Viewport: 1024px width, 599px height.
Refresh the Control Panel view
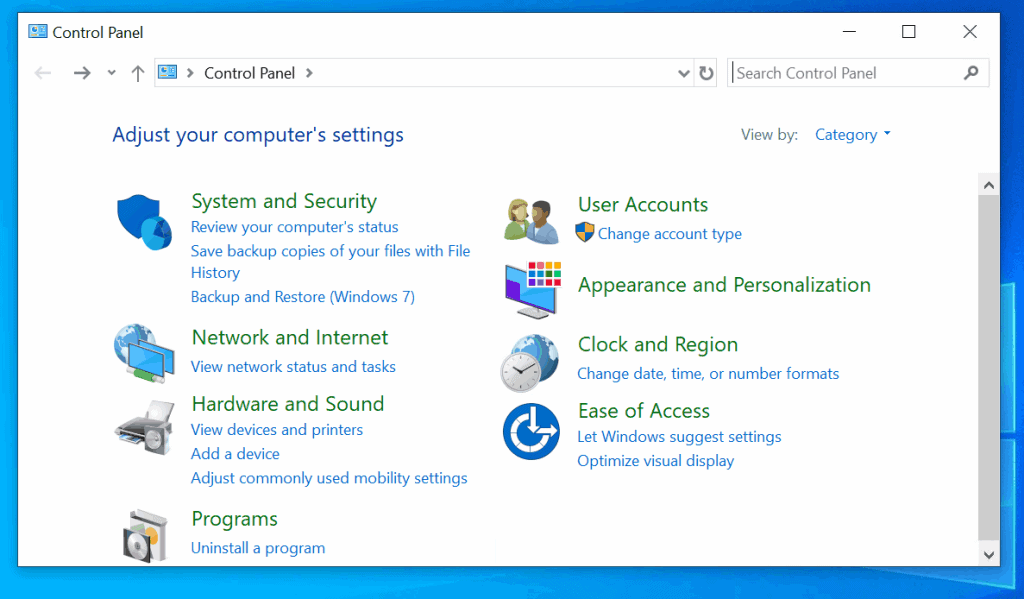tap(706, 73)
